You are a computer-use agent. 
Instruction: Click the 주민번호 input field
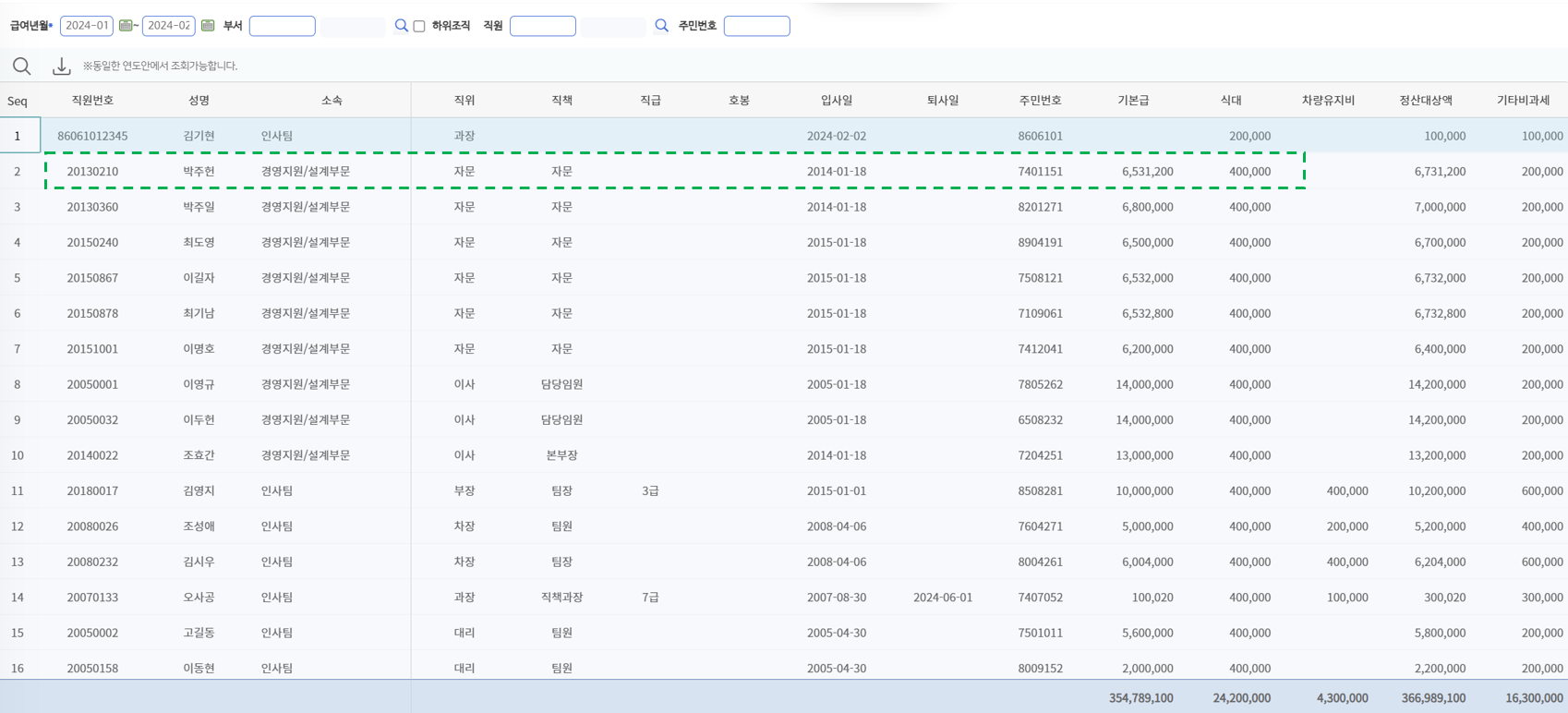[757, 26]
